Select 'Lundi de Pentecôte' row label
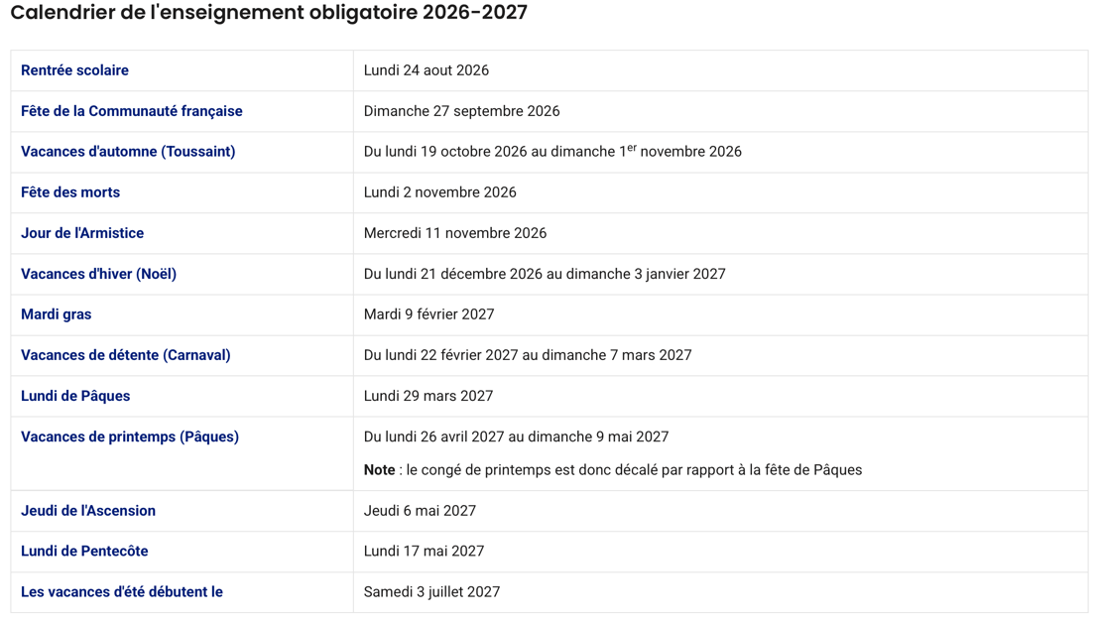The height and width of the screenshot is (626, 1100). point(84,551)
